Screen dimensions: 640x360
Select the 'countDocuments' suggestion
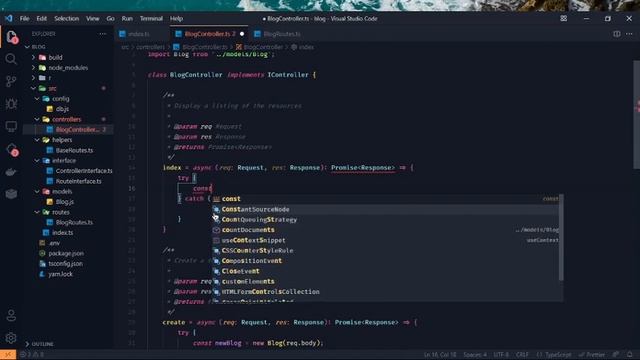pos(386,230)
